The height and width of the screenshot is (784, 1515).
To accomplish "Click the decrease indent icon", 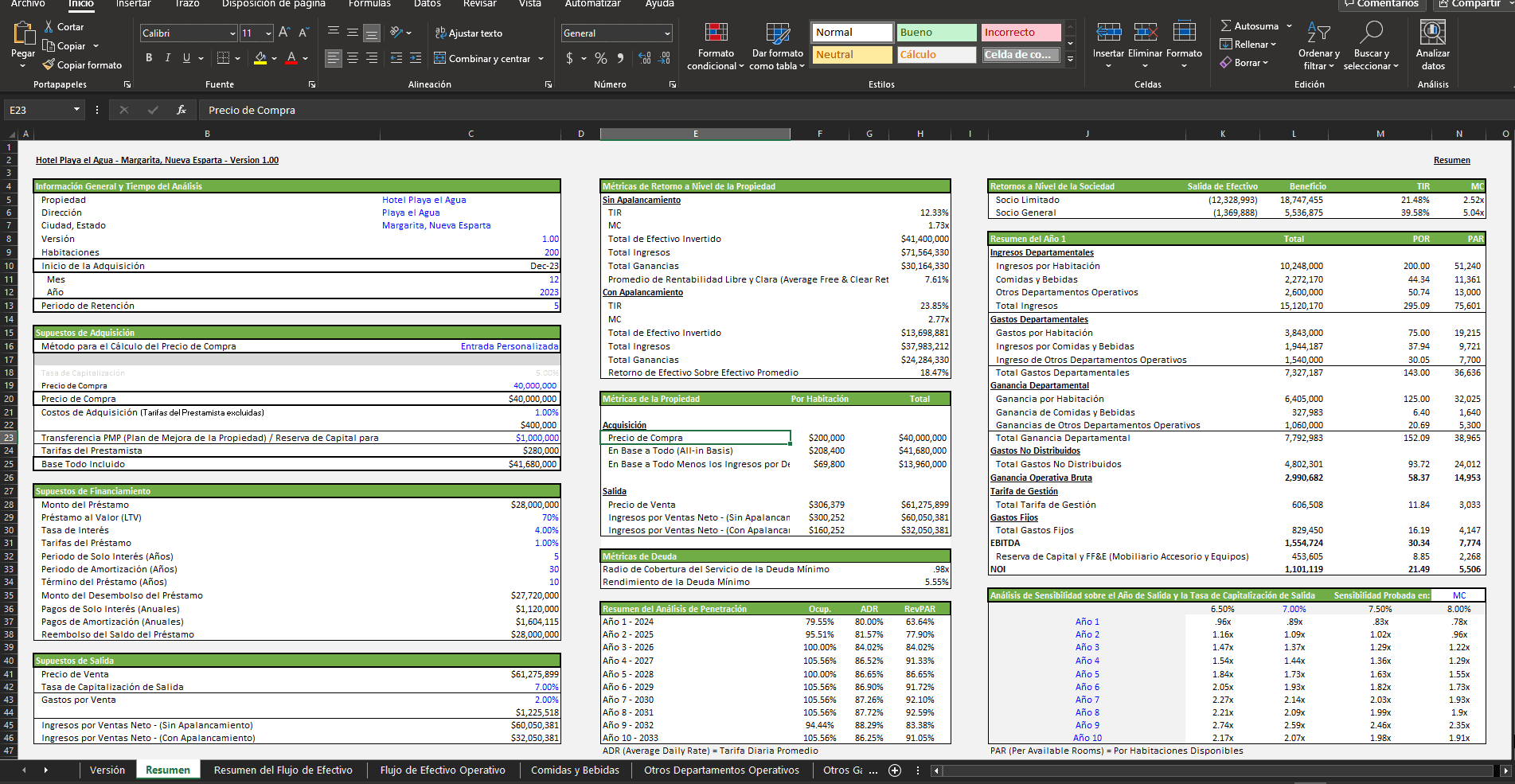I will tap(396, 58).
